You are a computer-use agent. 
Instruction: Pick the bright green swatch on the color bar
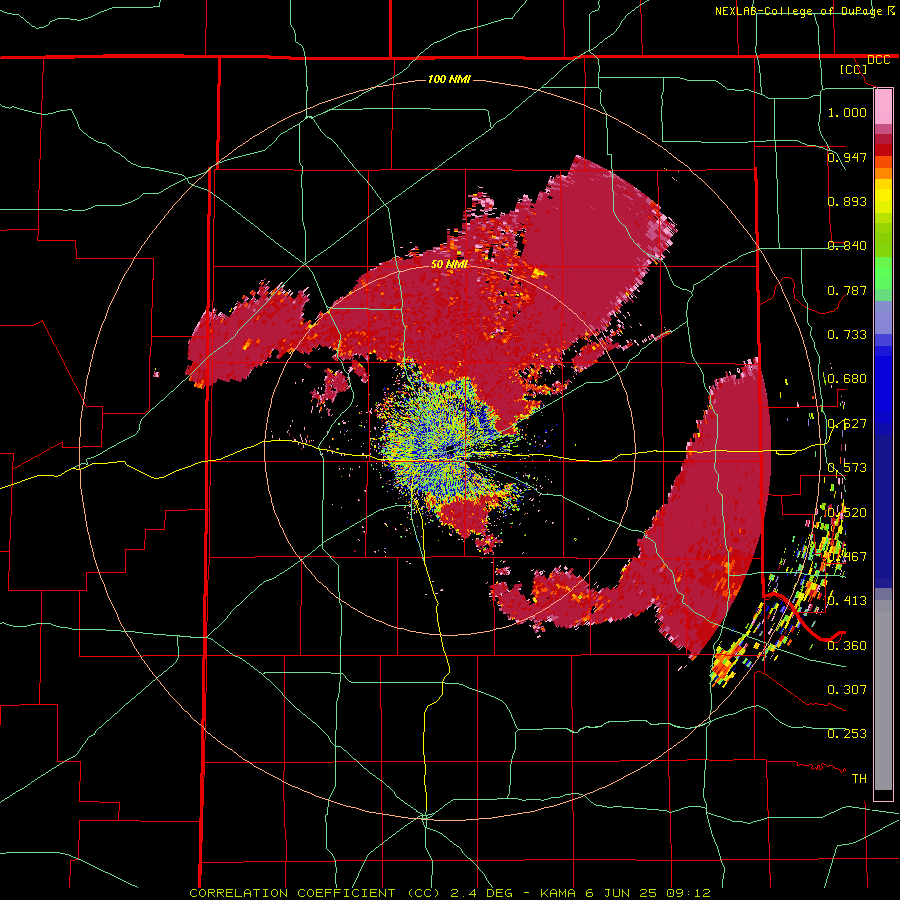[x=883, y=273]
